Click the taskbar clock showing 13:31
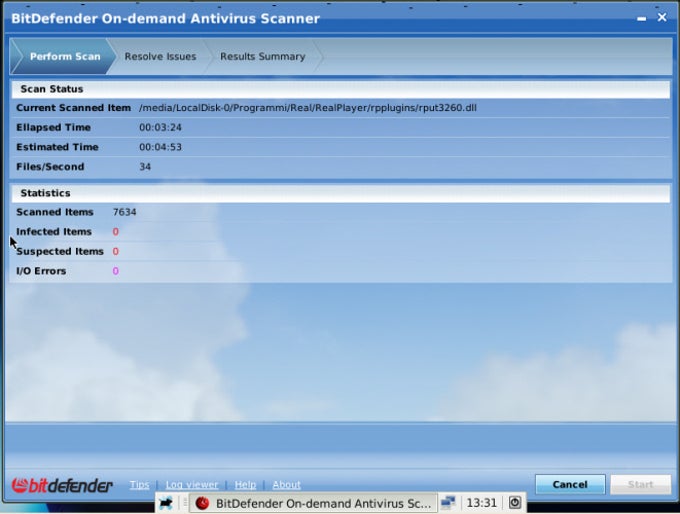 tap(481, 503)
